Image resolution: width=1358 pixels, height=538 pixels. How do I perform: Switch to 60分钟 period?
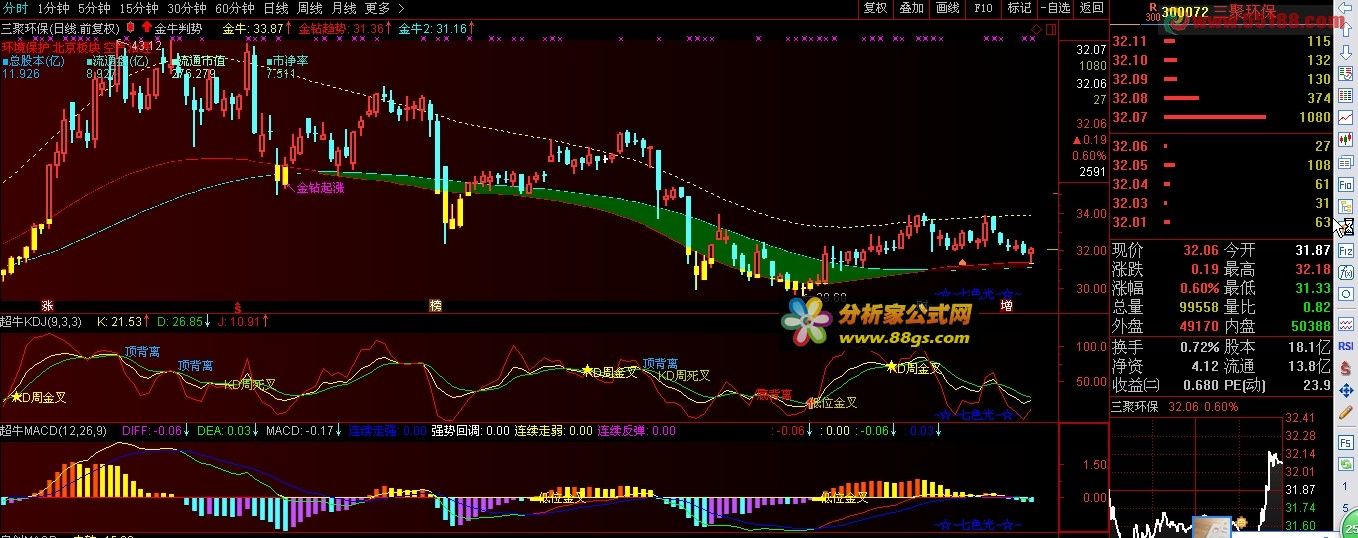click(235, 8)
